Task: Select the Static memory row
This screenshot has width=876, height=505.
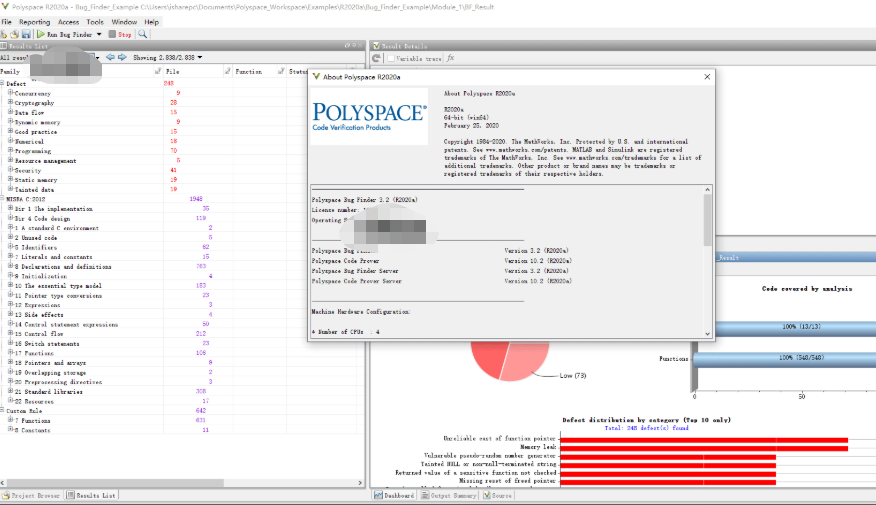Action: point(182,179)
